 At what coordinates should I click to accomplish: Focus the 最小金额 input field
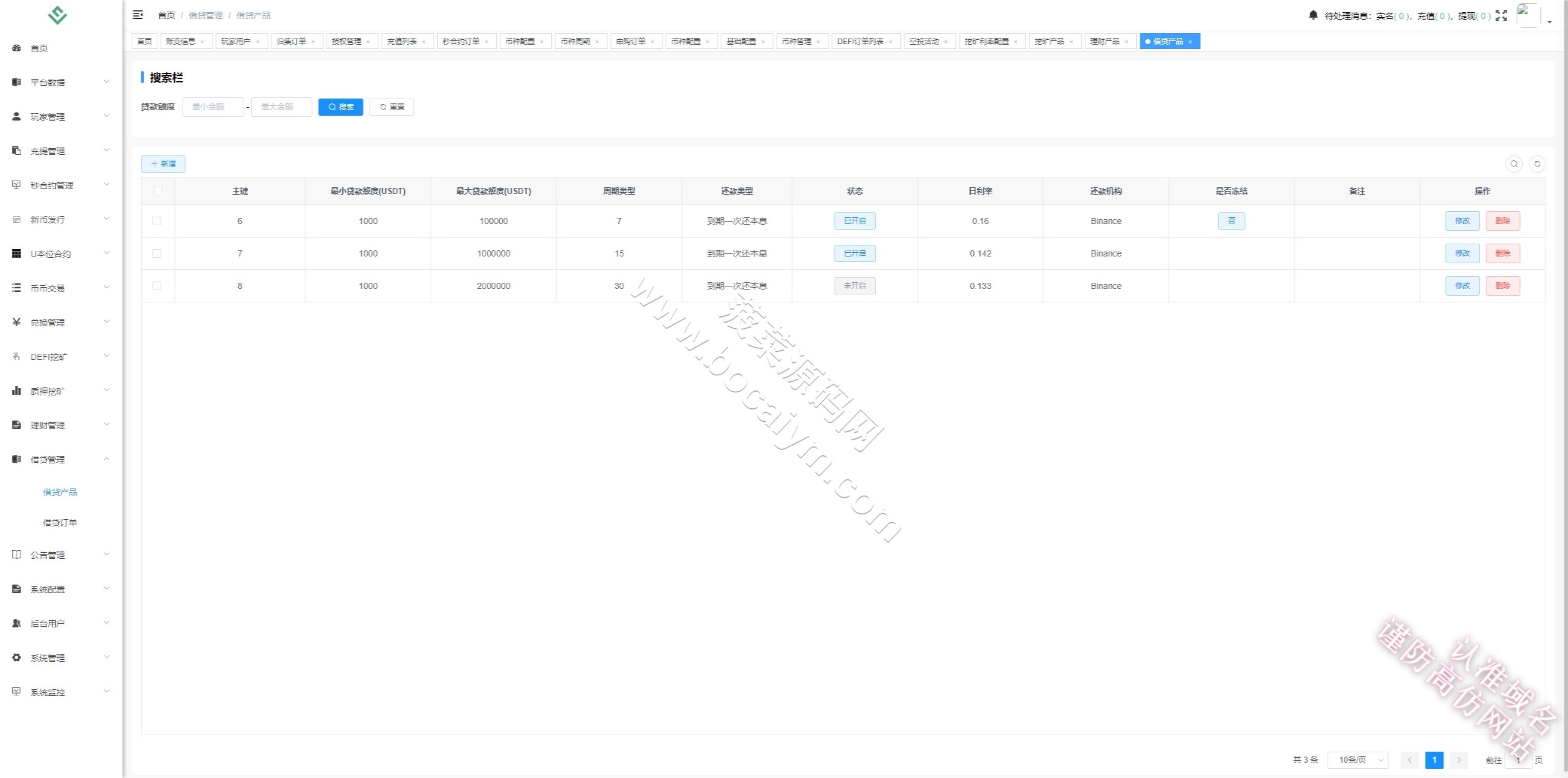213,107
